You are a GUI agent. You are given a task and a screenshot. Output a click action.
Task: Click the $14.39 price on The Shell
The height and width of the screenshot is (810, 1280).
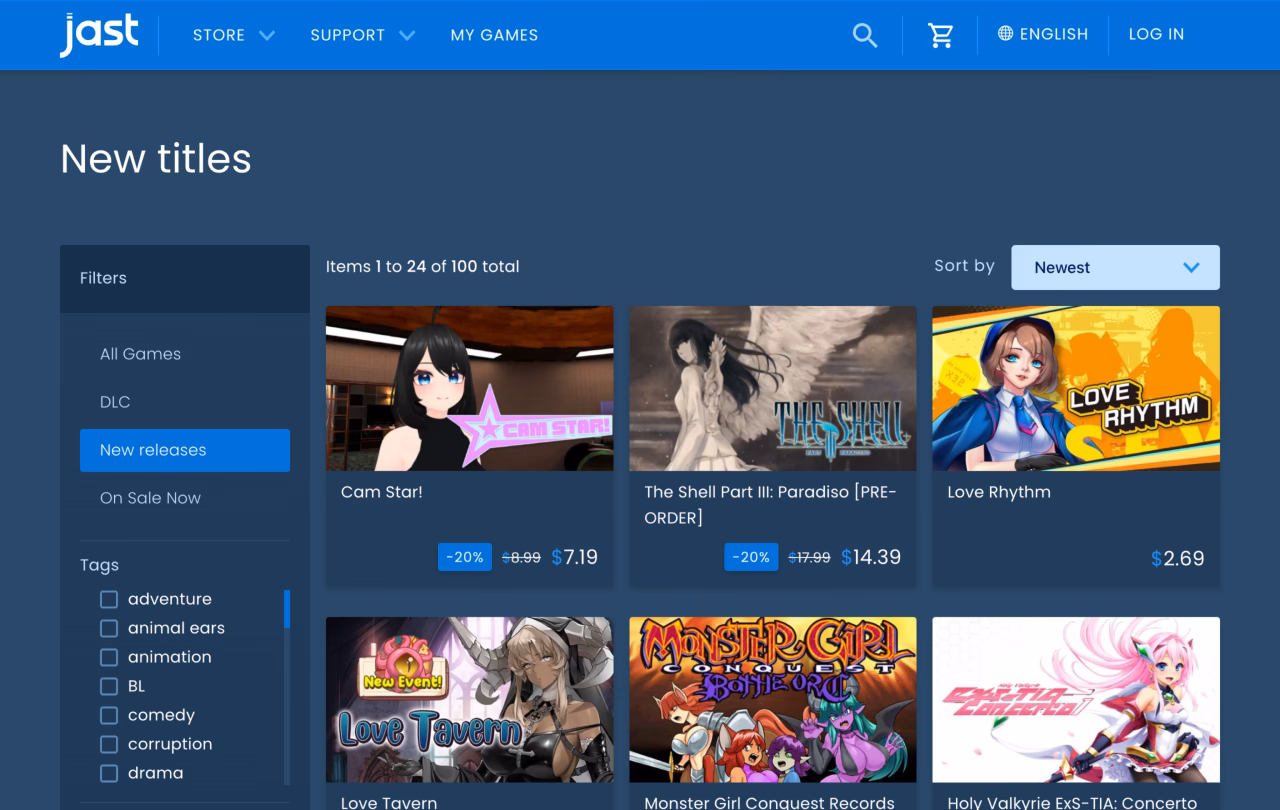871,557
